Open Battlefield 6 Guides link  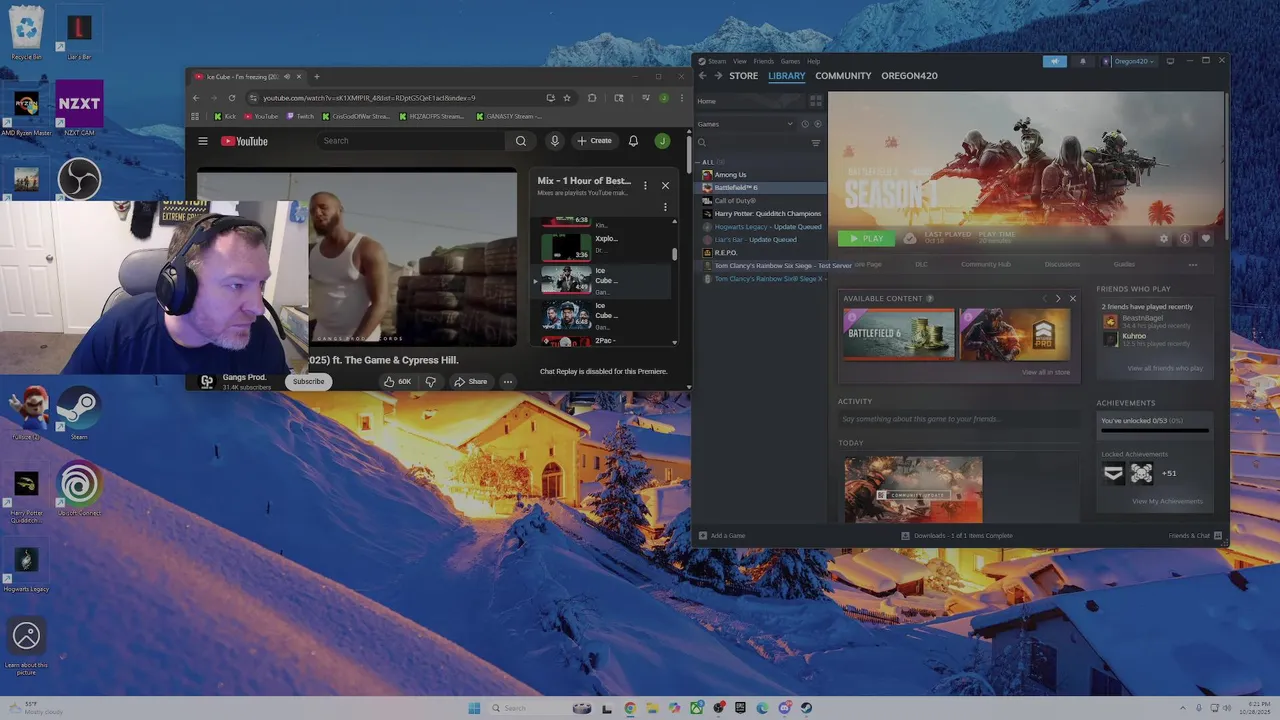pos(1124,264)
